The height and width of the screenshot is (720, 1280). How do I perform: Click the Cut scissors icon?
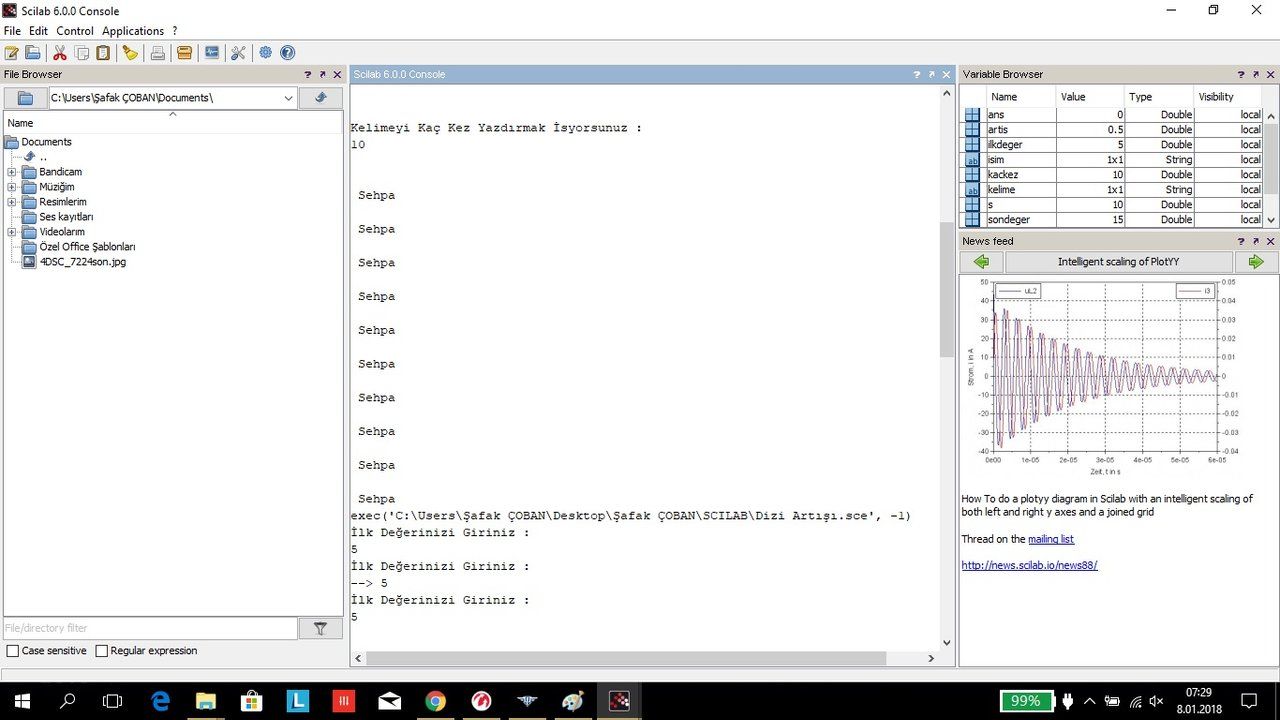click(60, 53)
